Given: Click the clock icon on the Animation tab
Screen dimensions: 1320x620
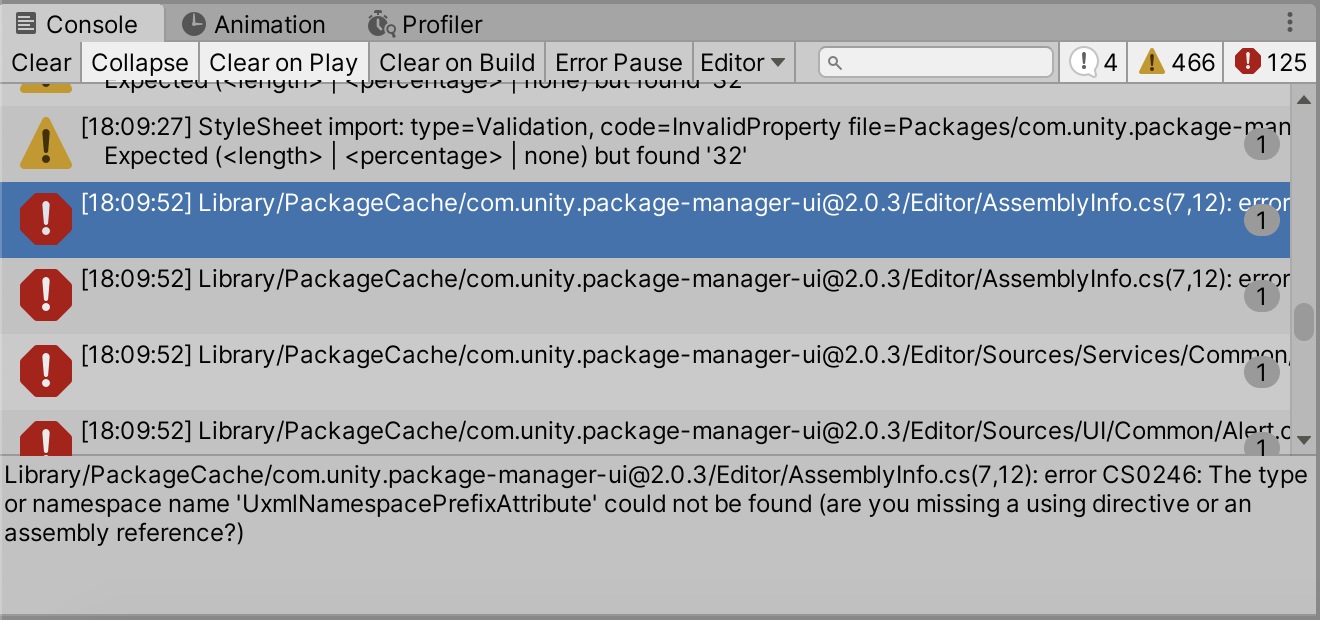Looking at the screenshot, I should [x=190, y=23].
